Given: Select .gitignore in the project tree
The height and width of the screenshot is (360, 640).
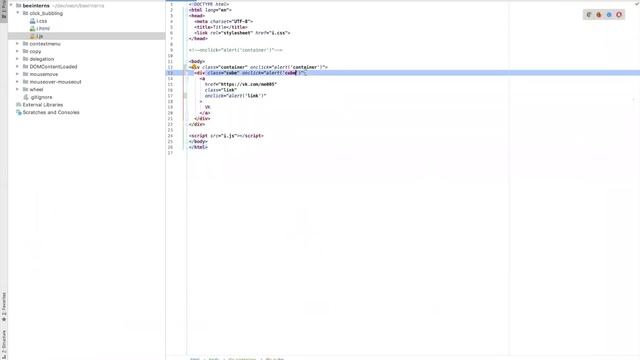Looking at the screenshot, I should (x=41, y=97).
